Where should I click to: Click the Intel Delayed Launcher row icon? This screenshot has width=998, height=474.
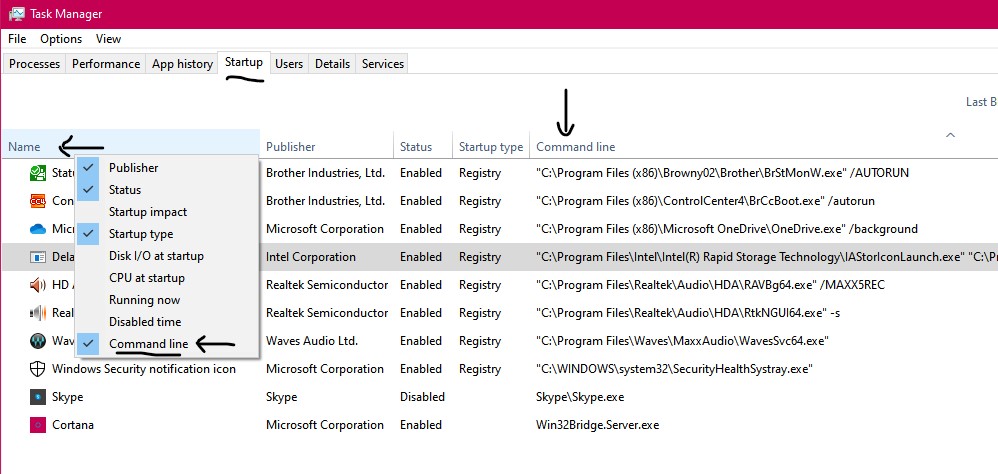click(38, 257)
